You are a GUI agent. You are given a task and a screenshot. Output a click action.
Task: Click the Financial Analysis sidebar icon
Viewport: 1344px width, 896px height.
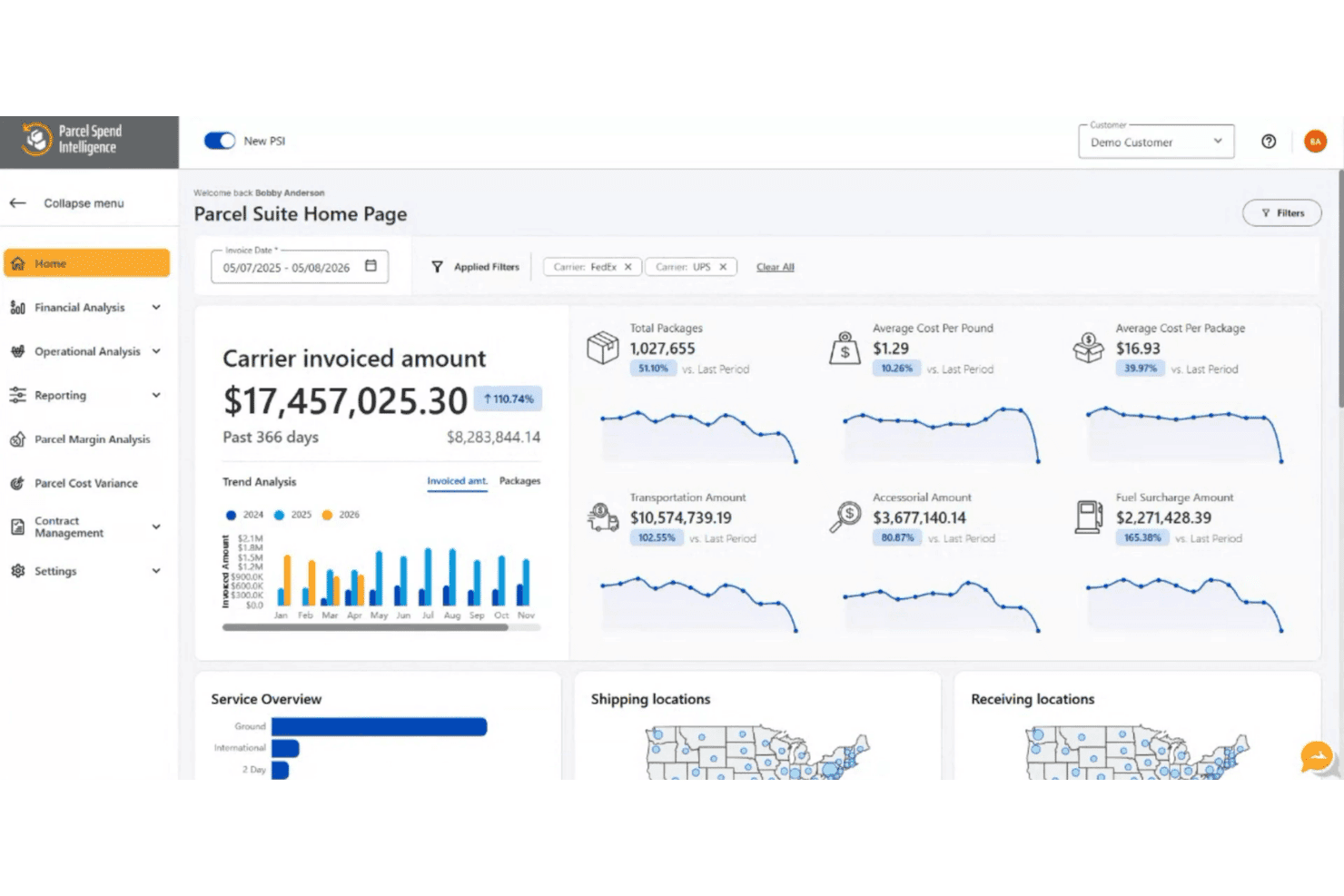(x=17, y=308)
